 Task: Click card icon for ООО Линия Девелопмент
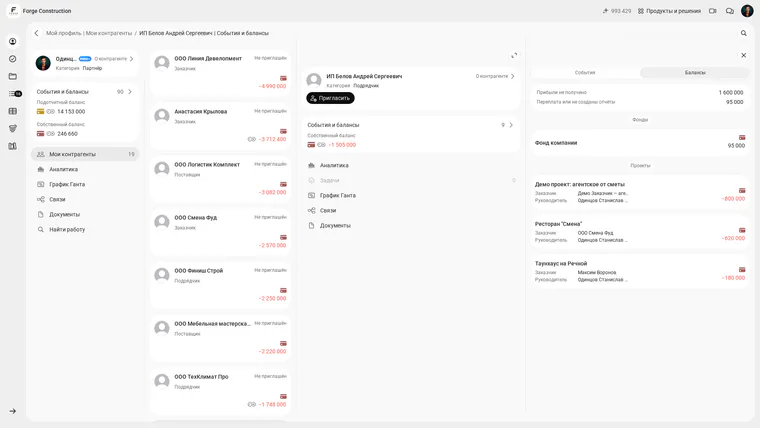pos(283,78)
